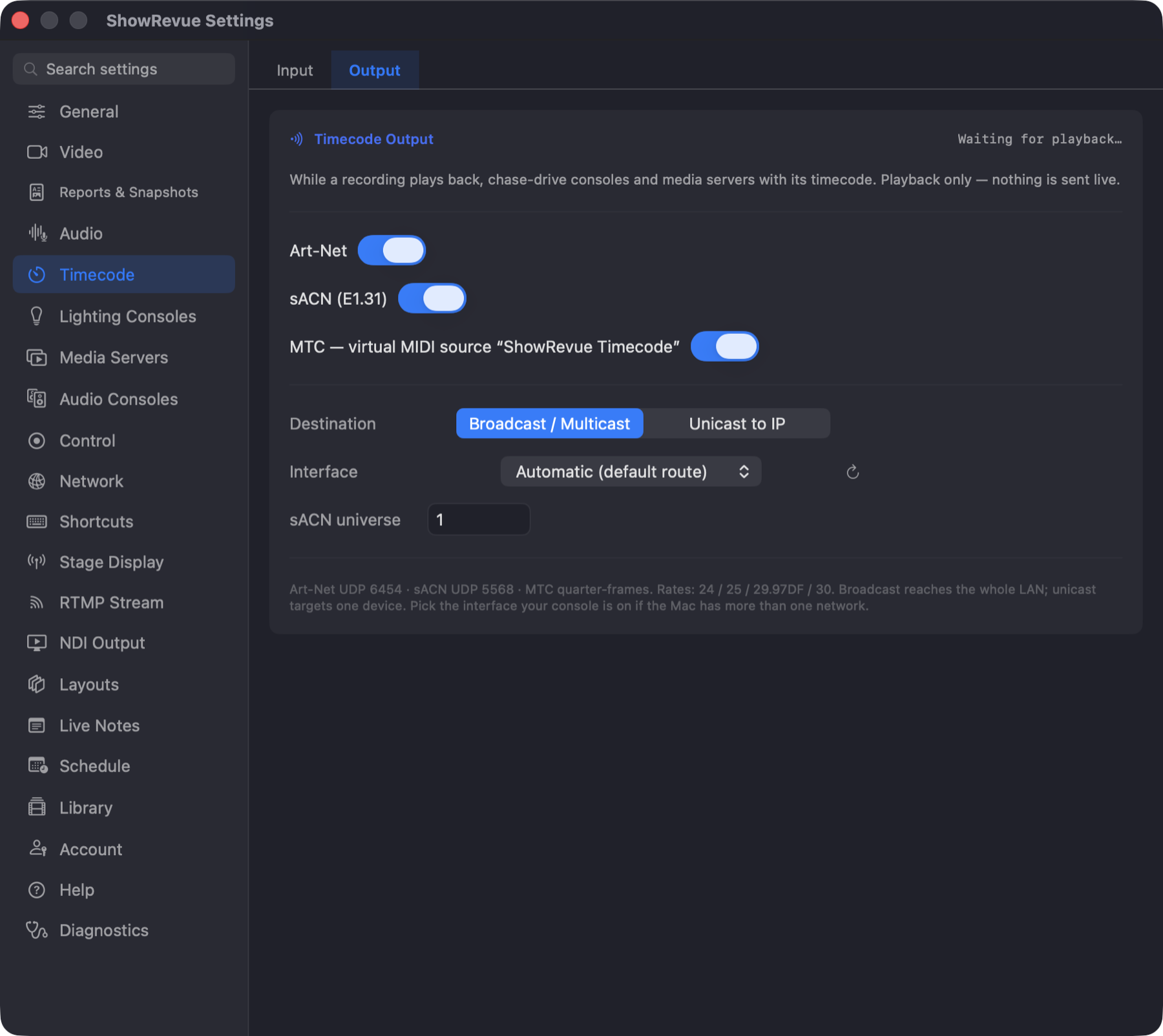Toggle MTC virtual MIDI source switch
The width and height of the screenshot is (1163, 1036).
tap(724, 347)
